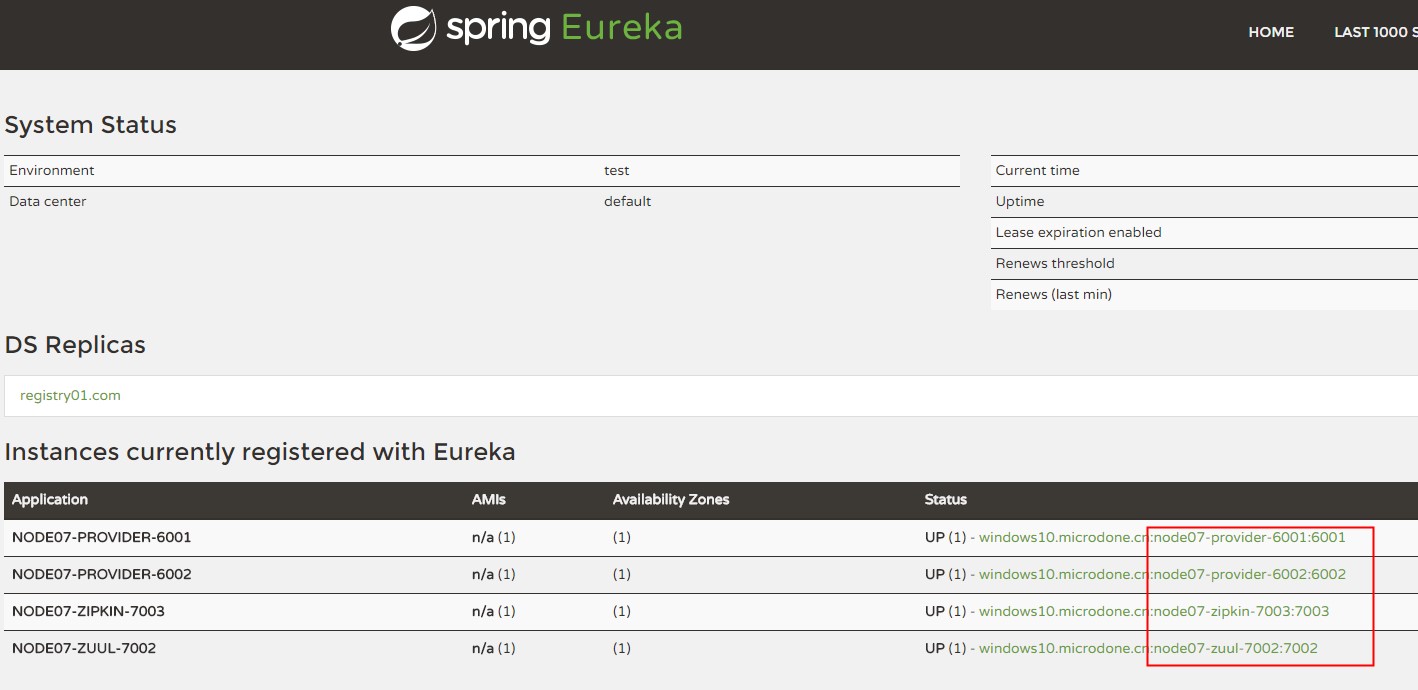Click the Status column header
This screenshot has width=1418, height=690.
(946, 499)
